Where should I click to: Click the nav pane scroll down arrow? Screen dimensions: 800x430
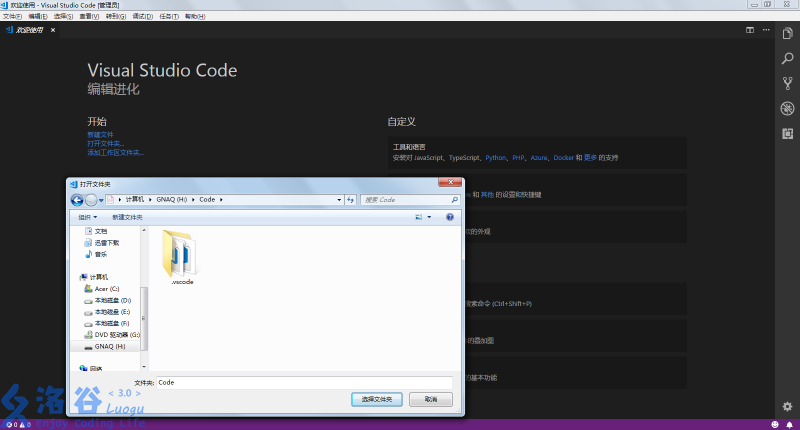[x=143, y=367]
